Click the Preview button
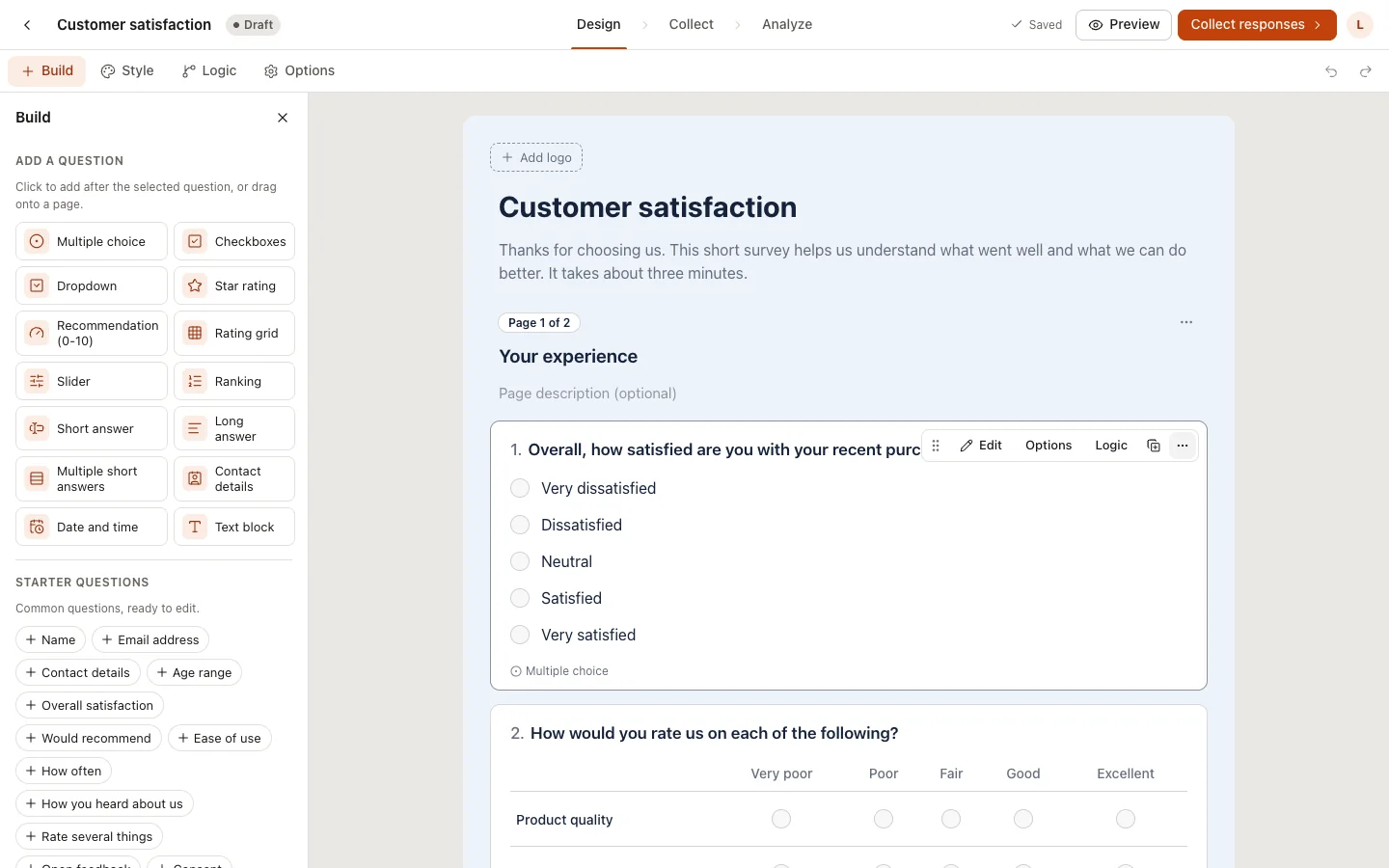Screen dimensions: 1389x868 1124,25
